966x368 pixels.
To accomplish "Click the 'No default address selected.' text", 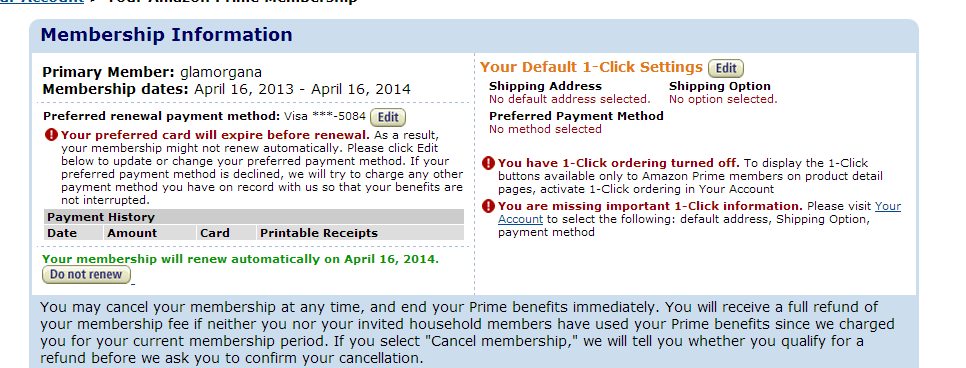I will [x=570, y=99].
